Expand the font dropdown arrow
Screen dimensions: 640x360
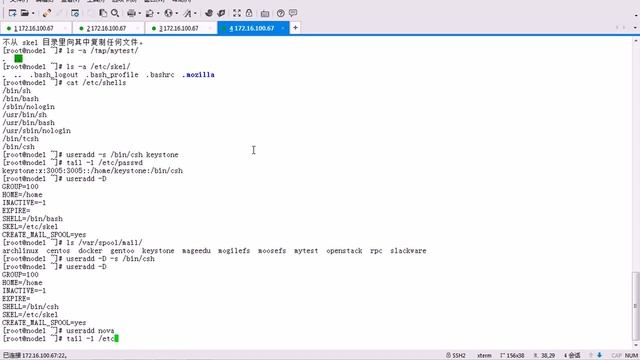coord(195,13)
